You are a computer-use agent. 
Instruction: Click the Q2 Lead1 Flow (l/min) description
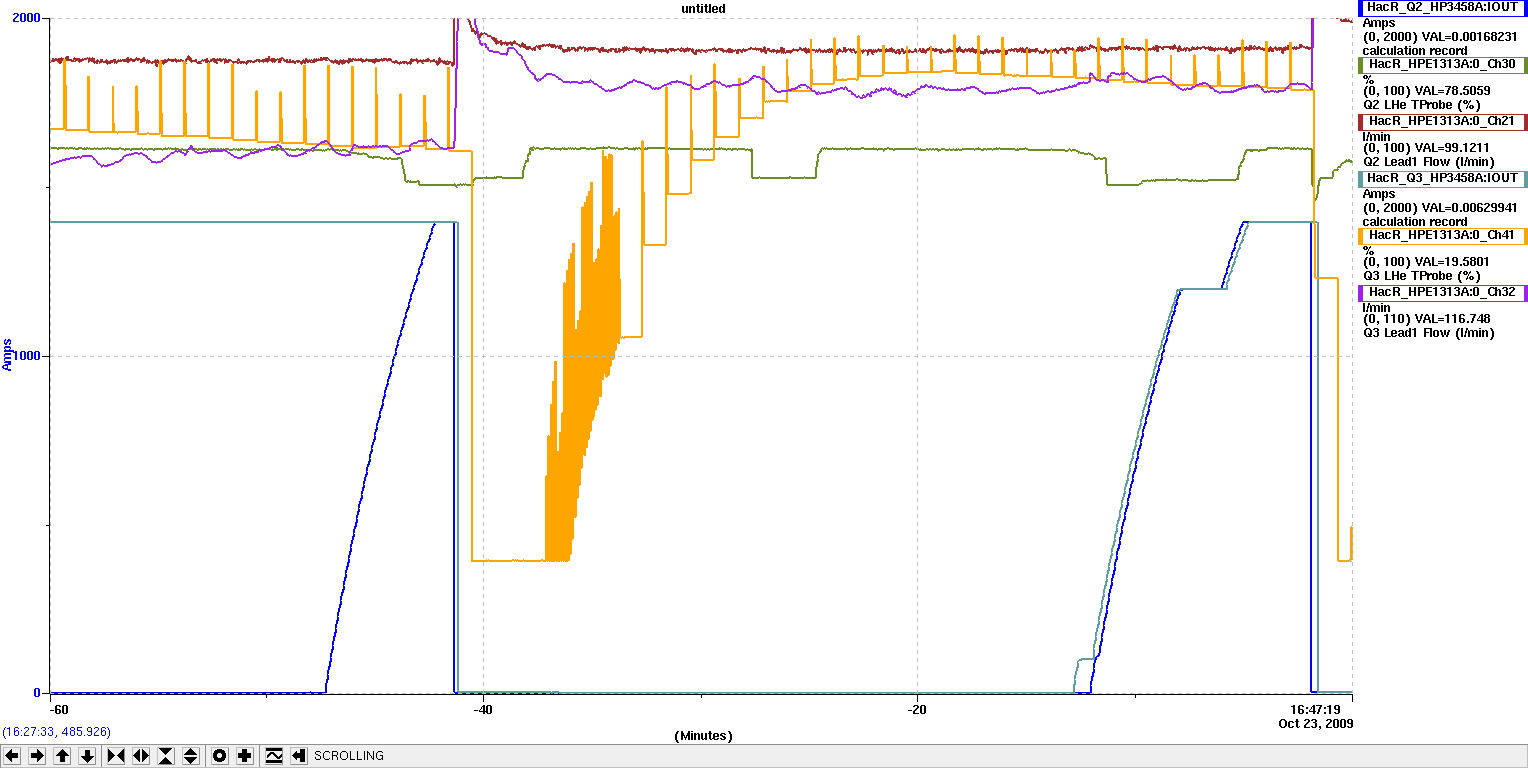click(x=1429, y=161)
